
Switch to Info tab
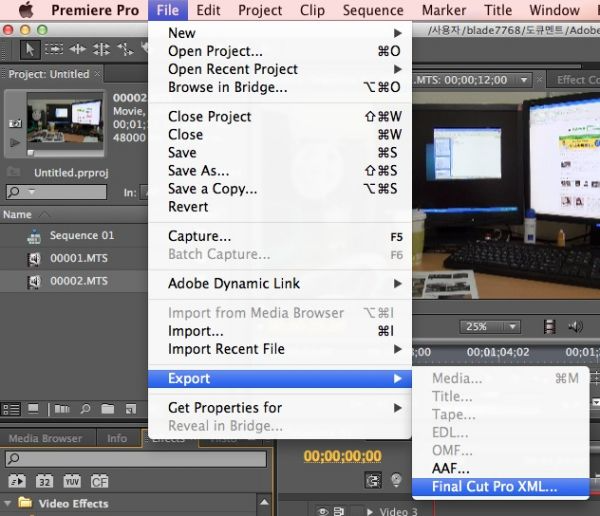tap(117, 438)
